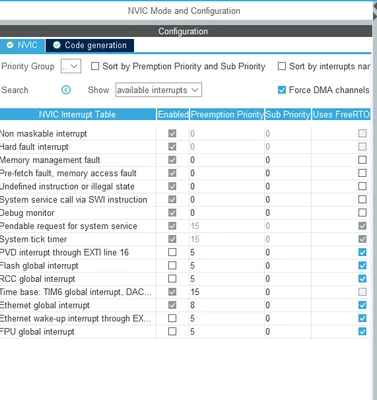Click the Configuration section header bar

(186, 31)
